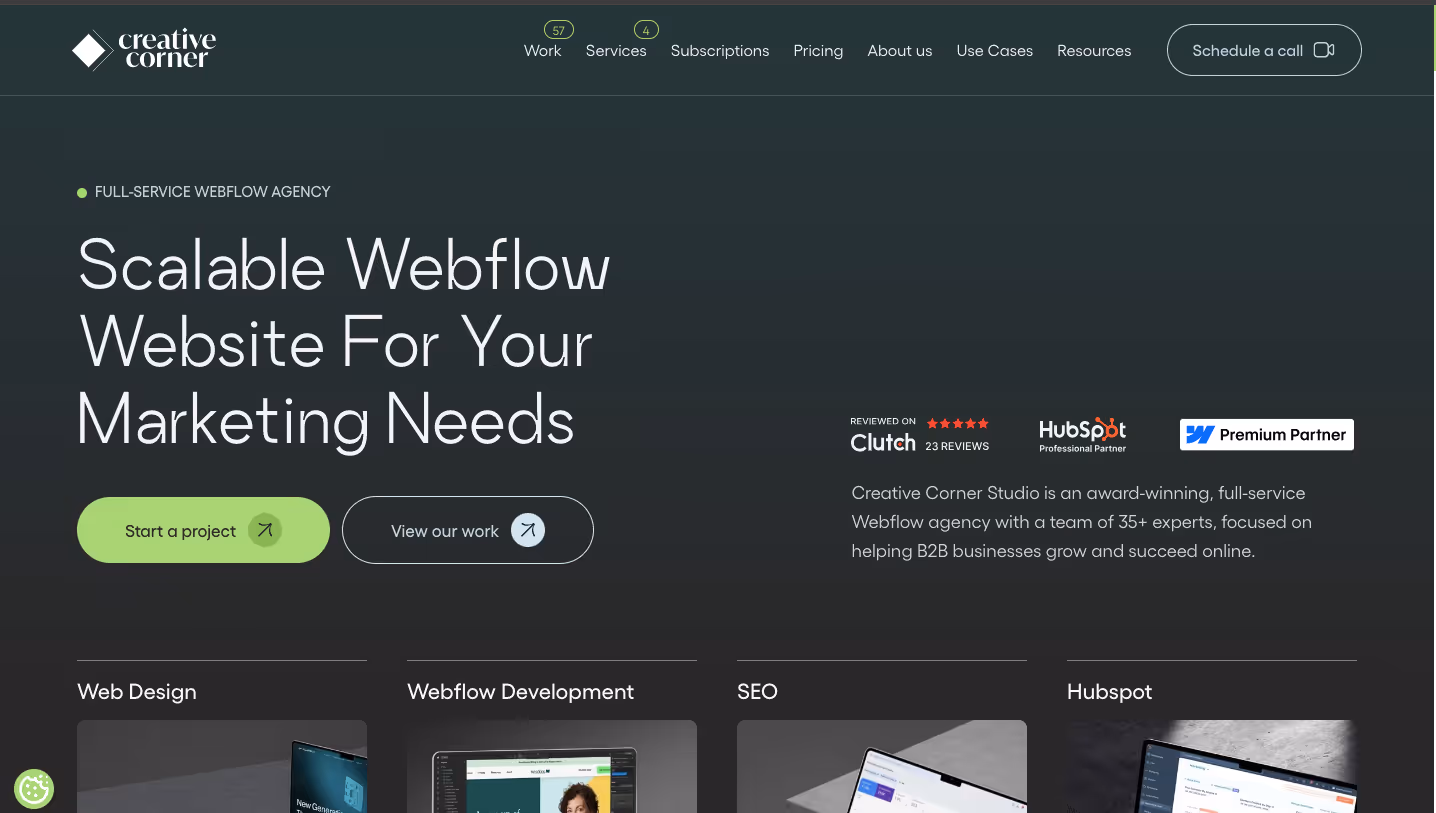This screenshot has width=1436, height=813.
Task: Click the Scalable Webflow Website headline
Action: tap(343, 342)
